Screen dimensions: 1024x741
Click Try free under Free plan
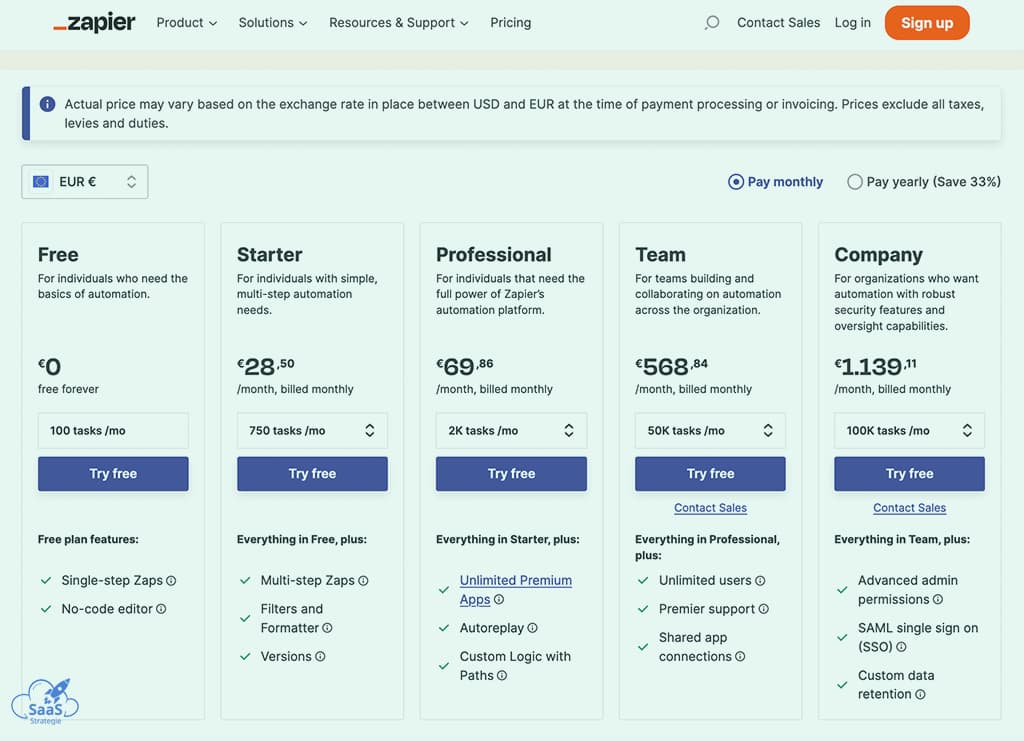[113, 473]
